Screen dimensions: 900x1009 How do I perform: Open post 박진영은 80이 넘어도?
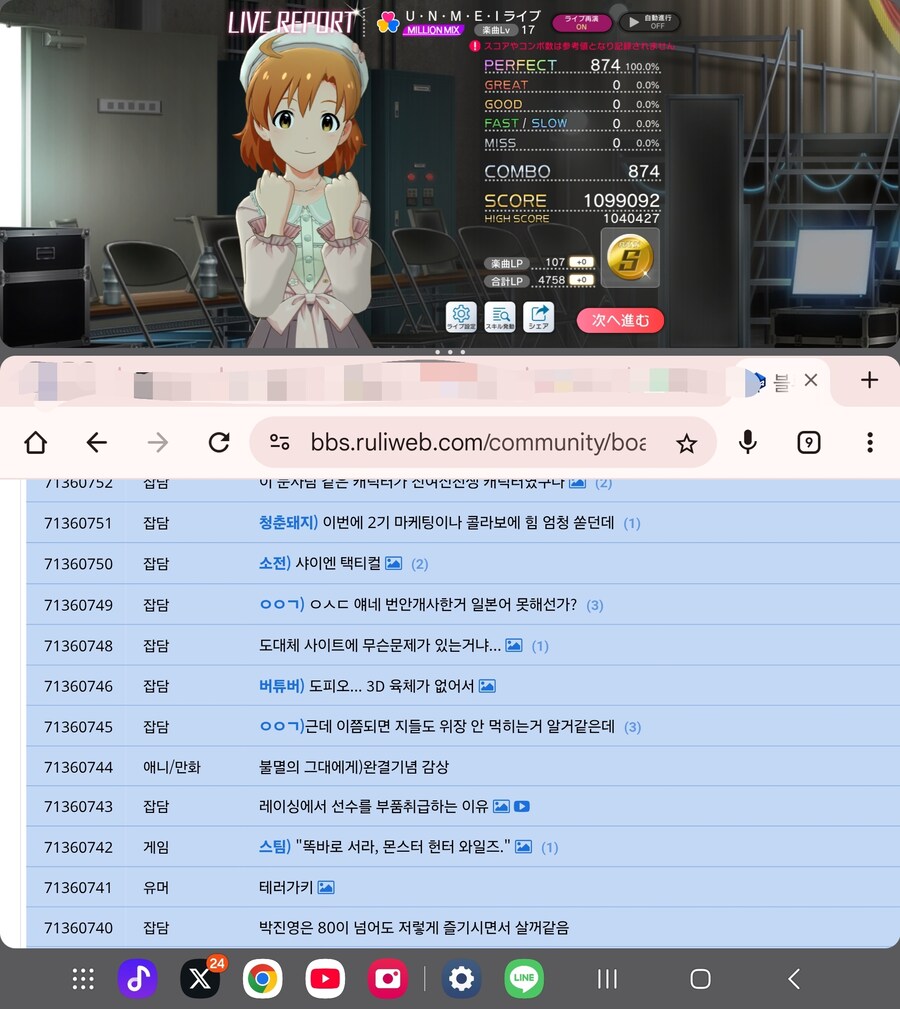point(414,927)
